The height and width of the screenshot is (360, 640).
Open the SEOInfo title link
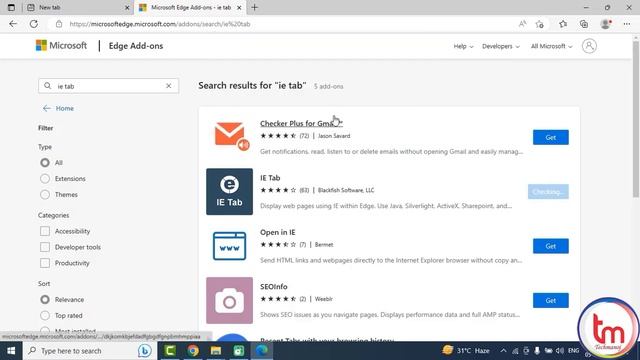pos(274,287)
